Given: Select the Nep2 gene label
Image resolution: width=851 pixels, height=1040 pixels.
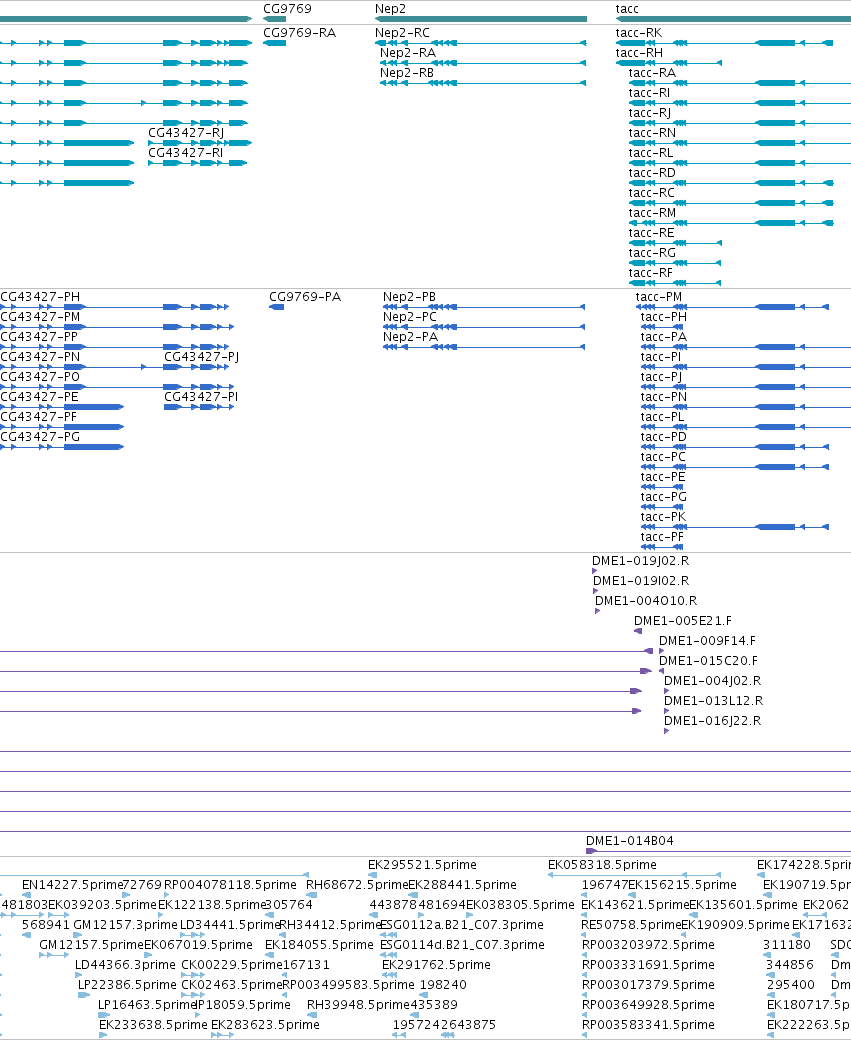Looking at the screenshot, I should (390, 9).
